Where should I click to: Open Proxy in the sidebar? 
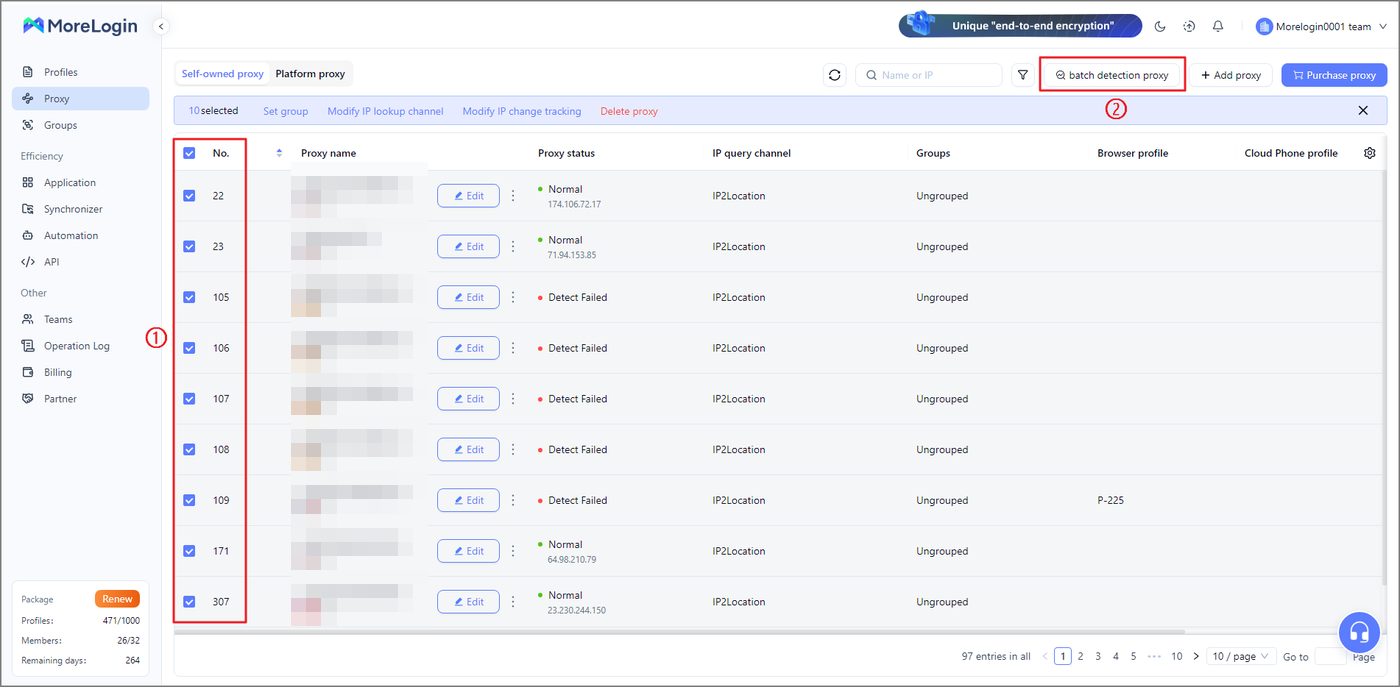[80, 99]
